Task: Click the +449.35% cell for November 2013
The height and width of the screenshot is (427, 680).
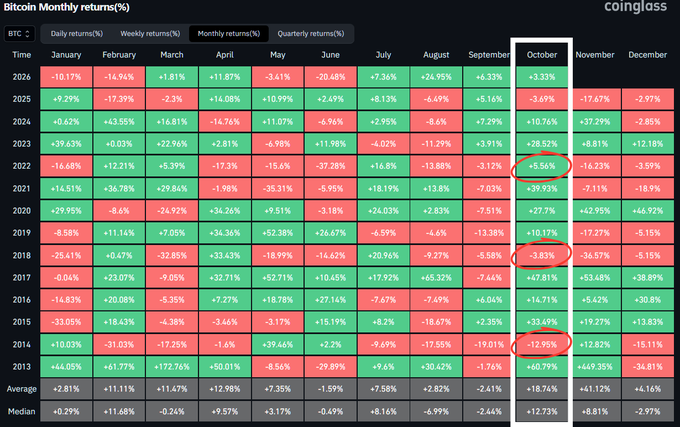Action: 595,367
